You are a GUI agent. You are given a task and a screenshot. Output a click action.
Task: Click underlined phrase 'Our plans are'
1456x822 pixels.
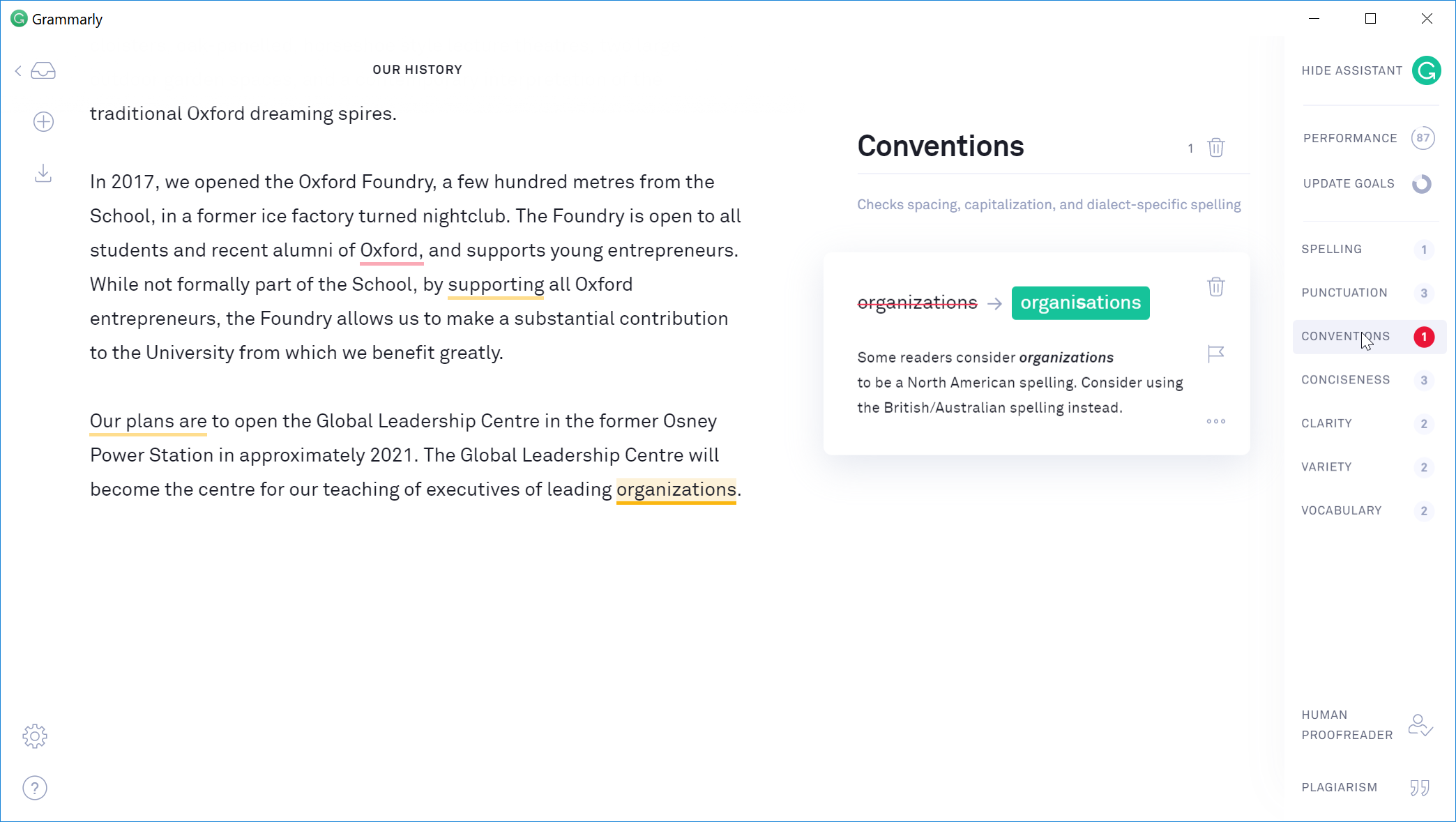point(148,421)
